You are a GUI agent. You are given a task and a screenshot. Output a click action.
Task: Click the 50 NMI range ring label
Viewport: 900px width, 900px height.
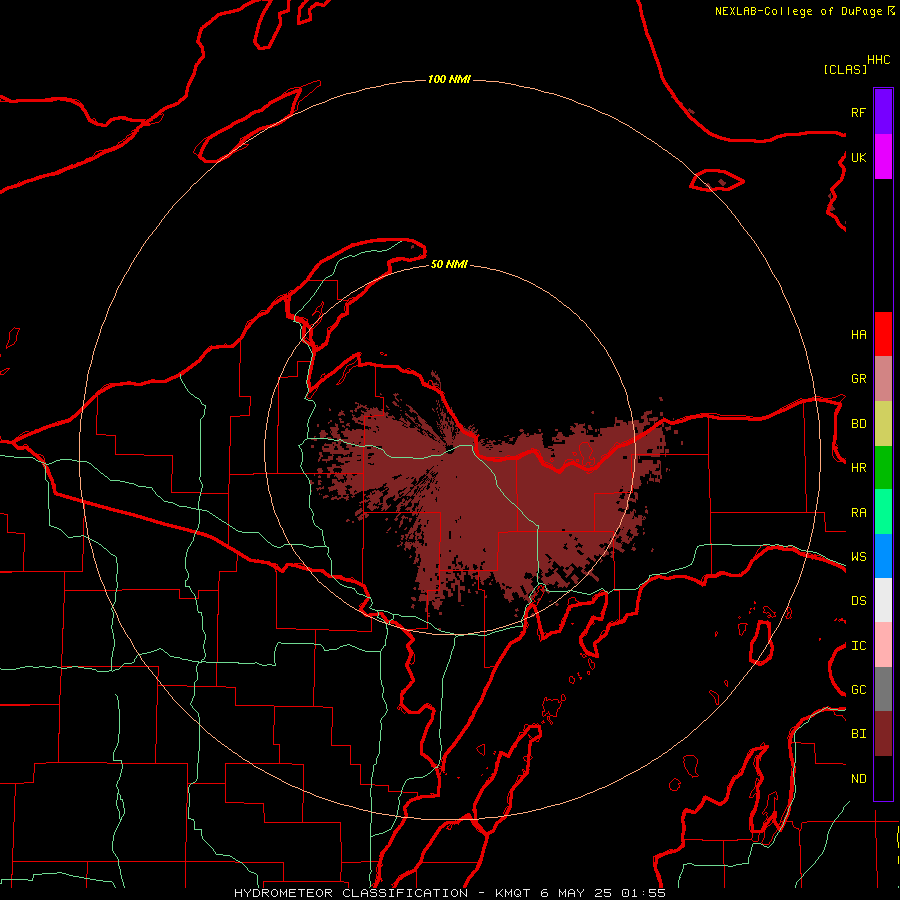[449, 264]
